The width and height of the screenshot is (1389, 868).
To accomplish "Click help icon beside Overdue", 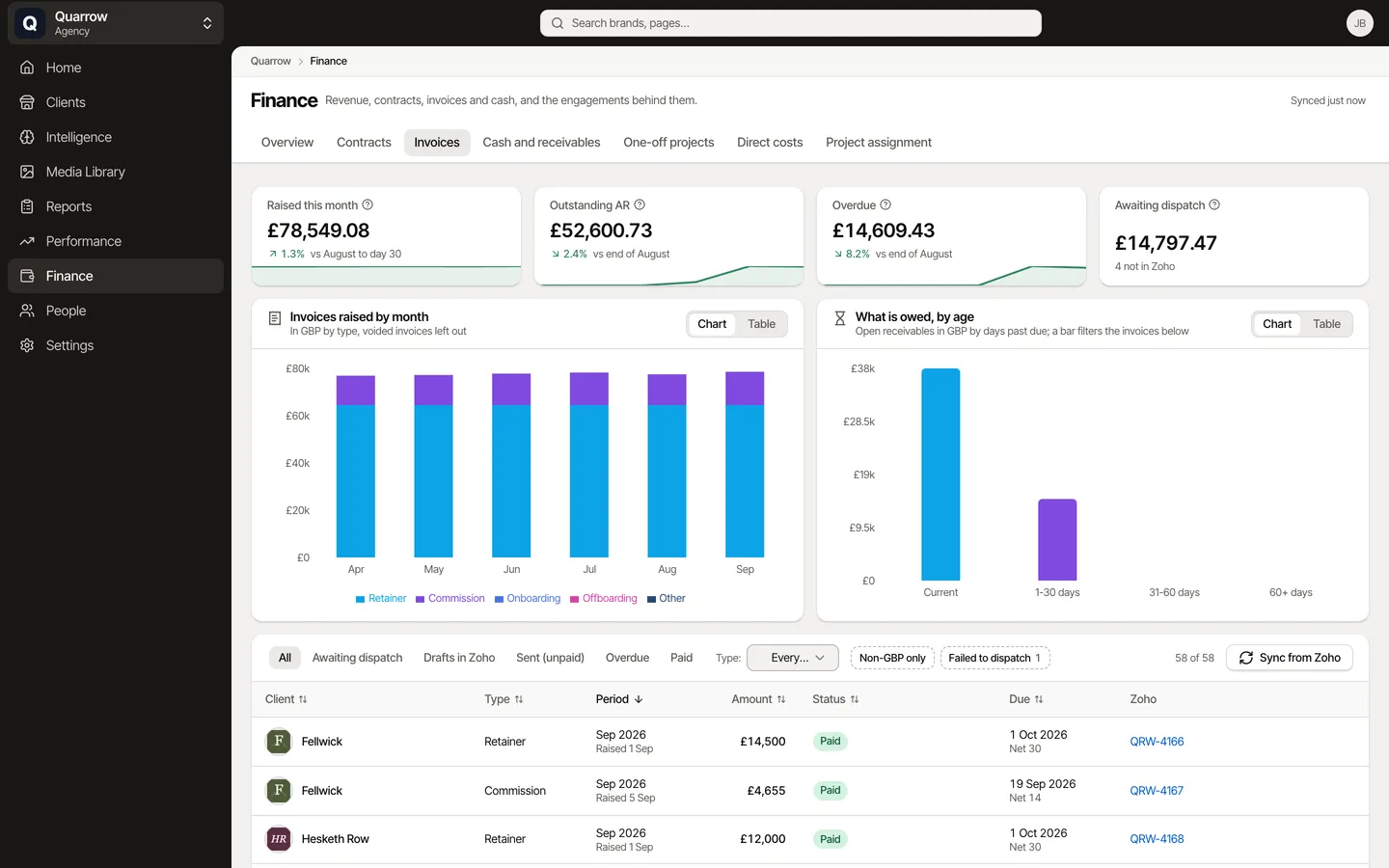I will [885, 204].
